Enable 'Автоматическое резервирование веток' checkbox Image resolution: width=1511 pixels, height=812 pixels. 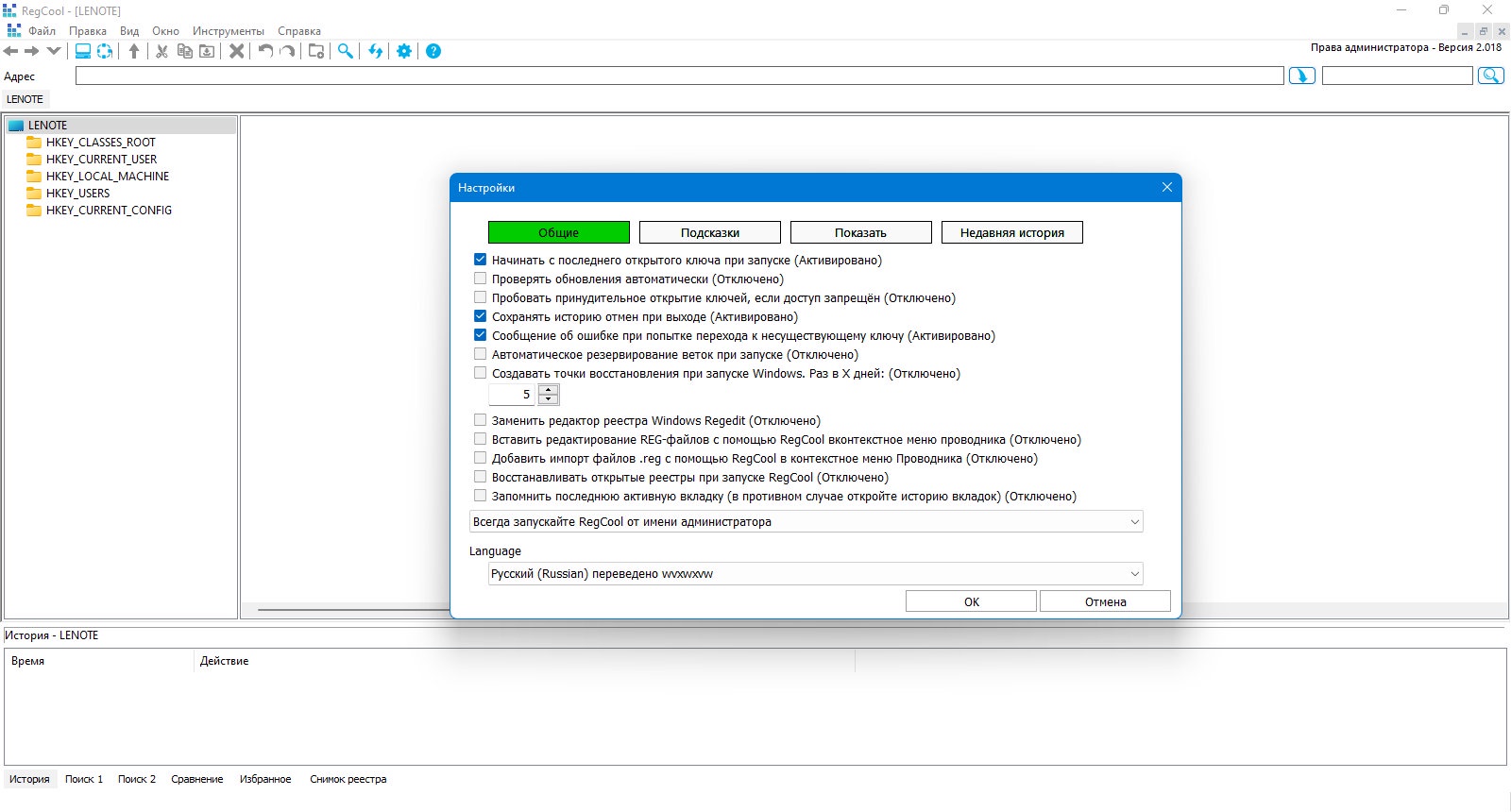pos(480,354)
